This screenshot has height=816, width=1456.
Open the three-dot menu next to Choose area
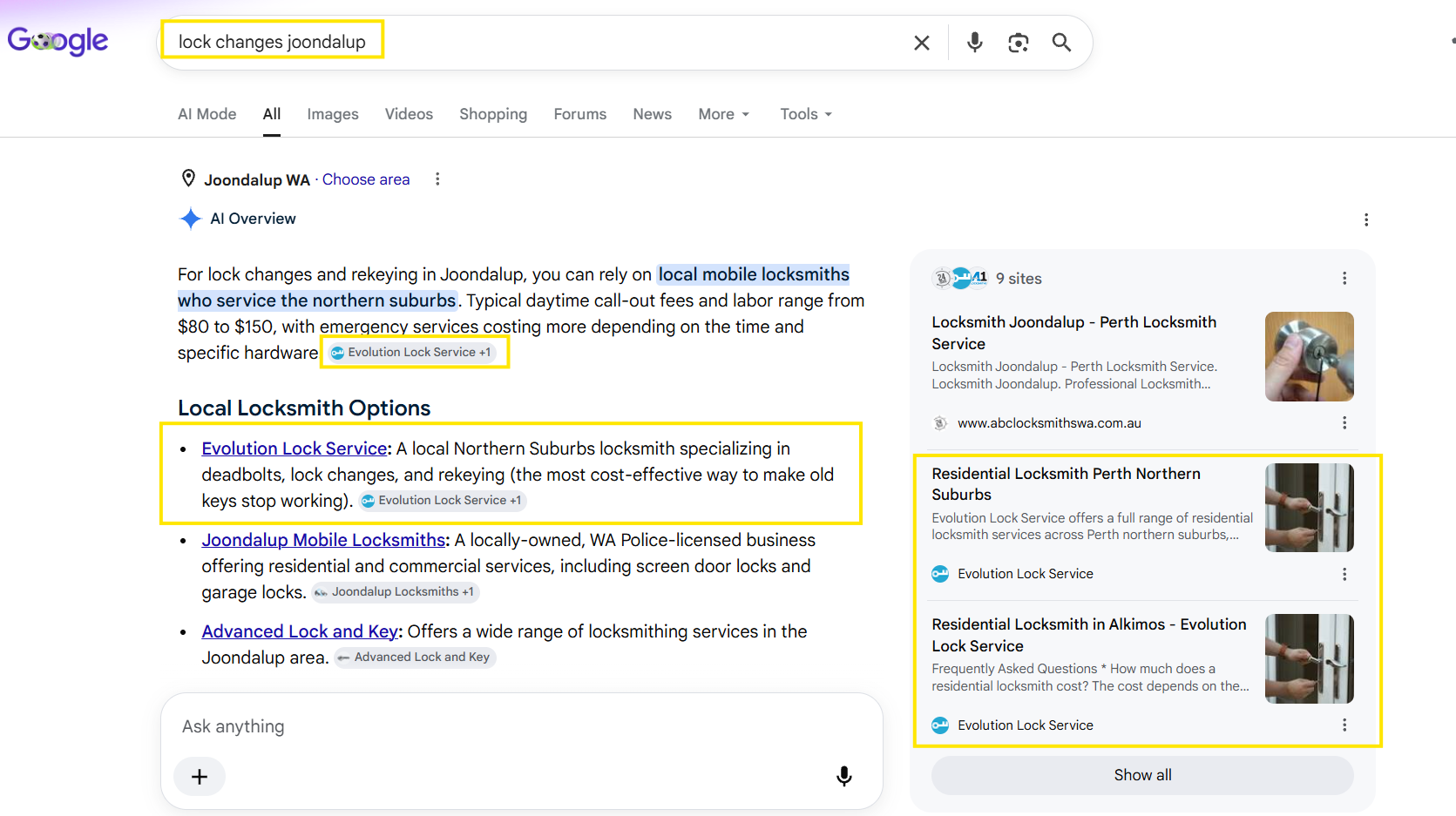[x=437, y=179]
